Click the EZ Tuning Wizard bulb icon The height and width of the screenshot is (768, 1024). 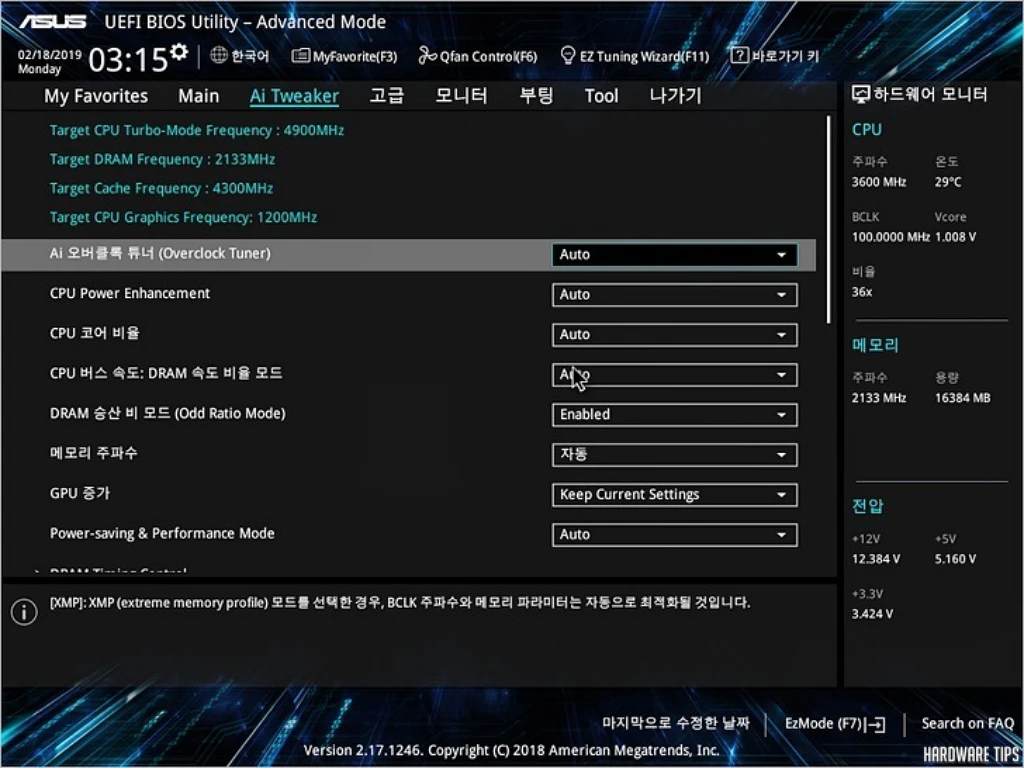[568, 56]
